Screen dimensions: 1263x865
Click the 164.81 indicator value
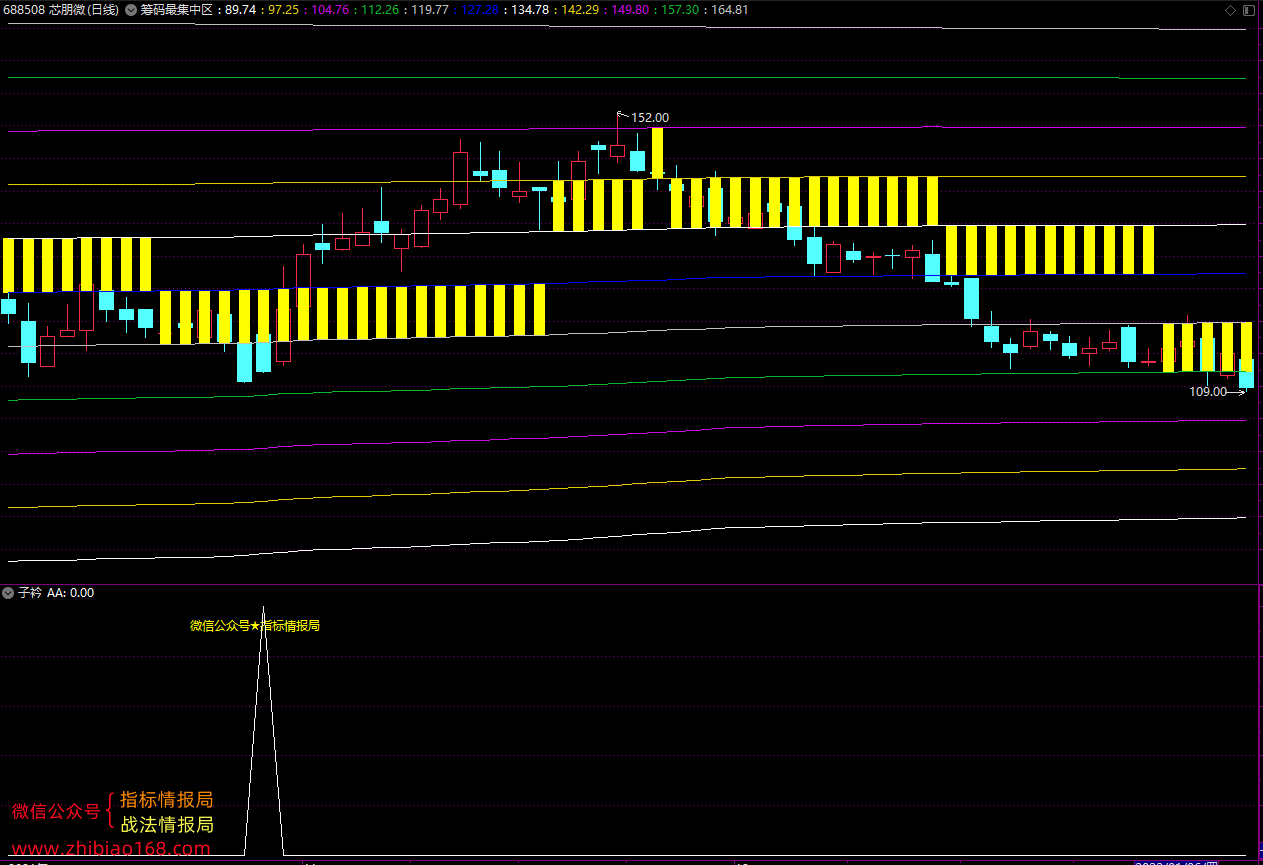click(x=730, y=10)
